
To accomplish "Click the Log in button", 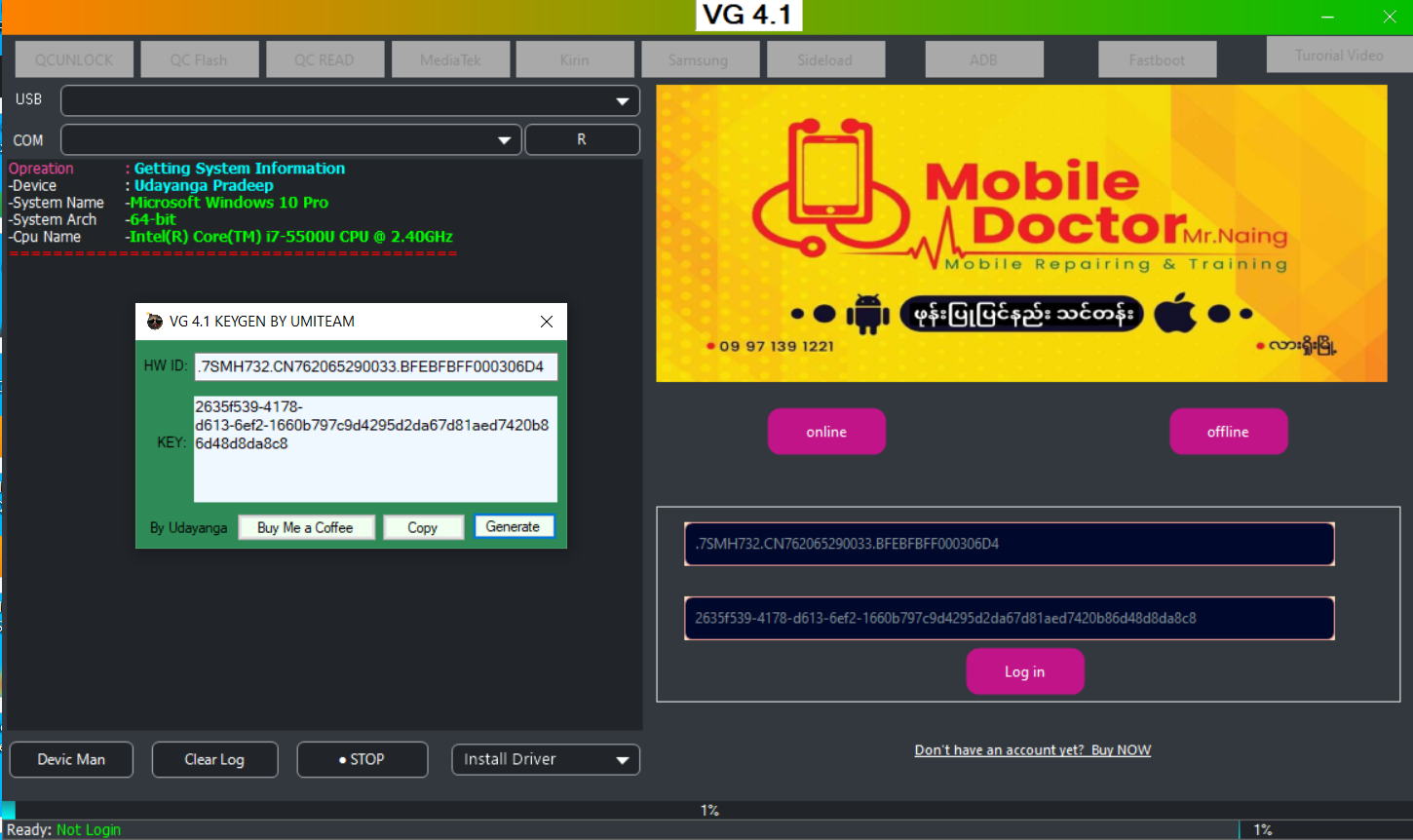I will pyautogui.click(x=1024, y=671).
